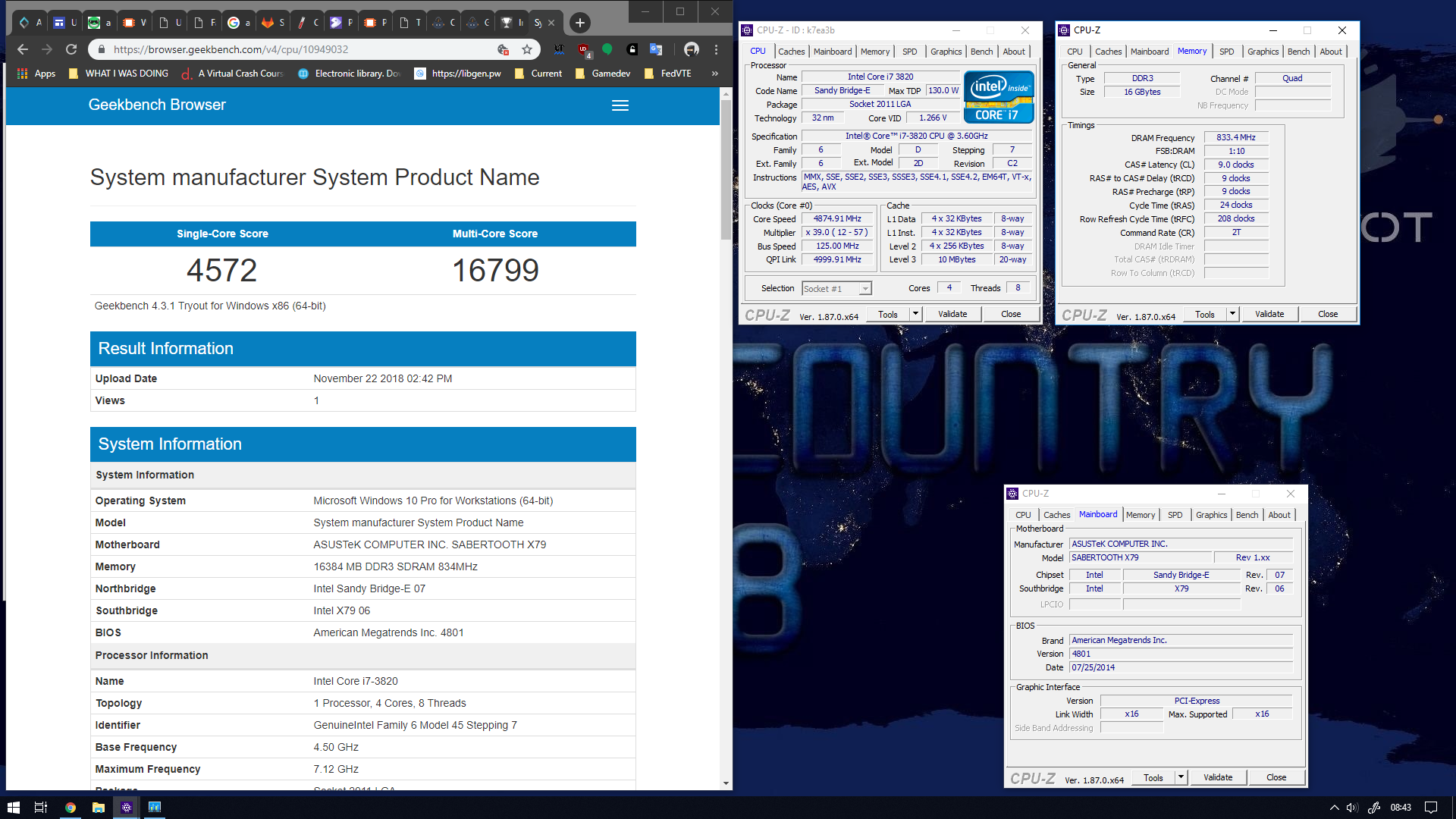This screenshot has width=1456, height=819.
Task: Switch to the Google tab
Action: click(x=239, y=23)
